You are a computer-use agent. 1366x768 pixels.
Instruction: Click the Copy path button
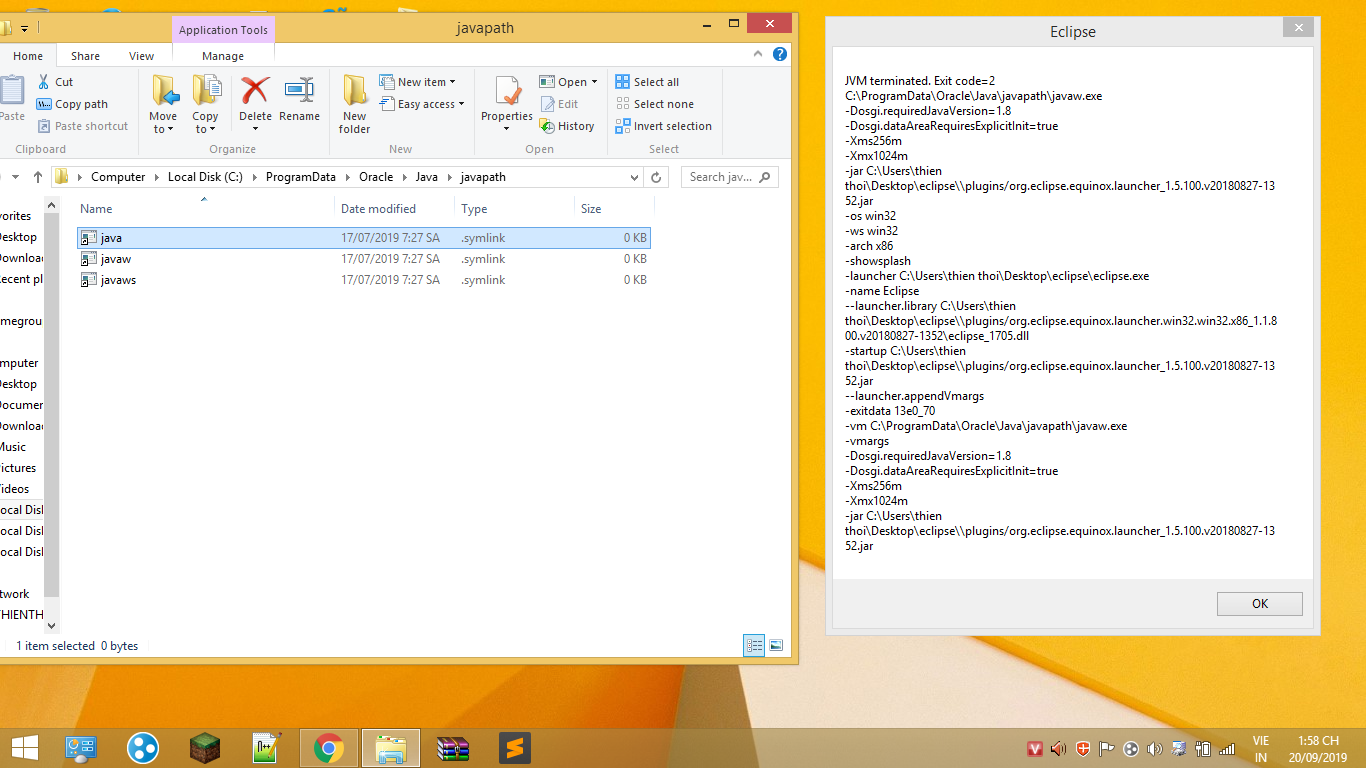tap(73, 104)
